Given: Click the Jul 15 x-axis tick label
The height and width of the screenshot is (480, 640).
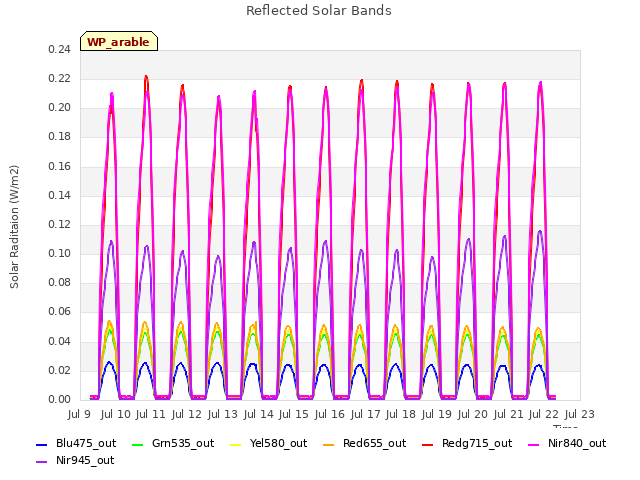Looking at the screenshot, I should [294, 414].
